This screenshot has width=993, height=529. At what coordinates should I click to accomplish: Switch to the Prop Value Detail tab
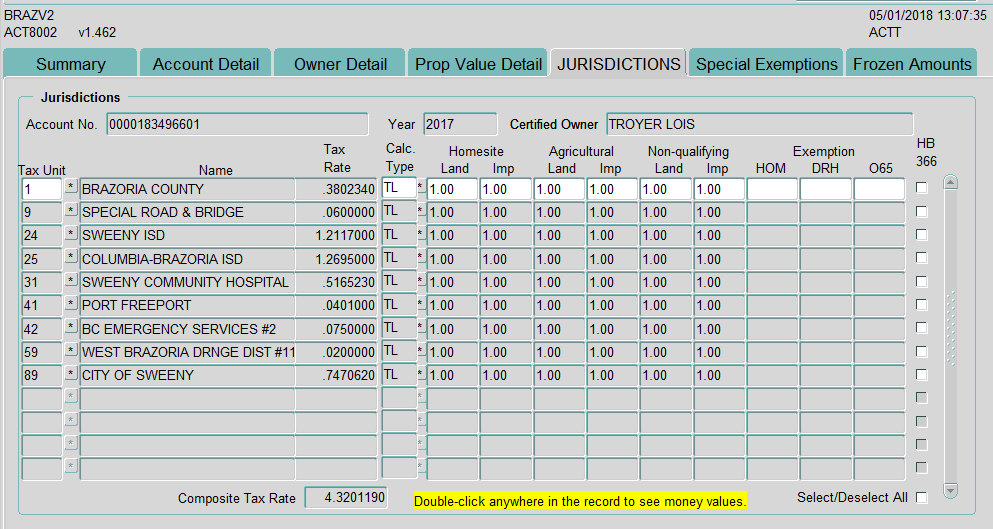pos(478,64)
